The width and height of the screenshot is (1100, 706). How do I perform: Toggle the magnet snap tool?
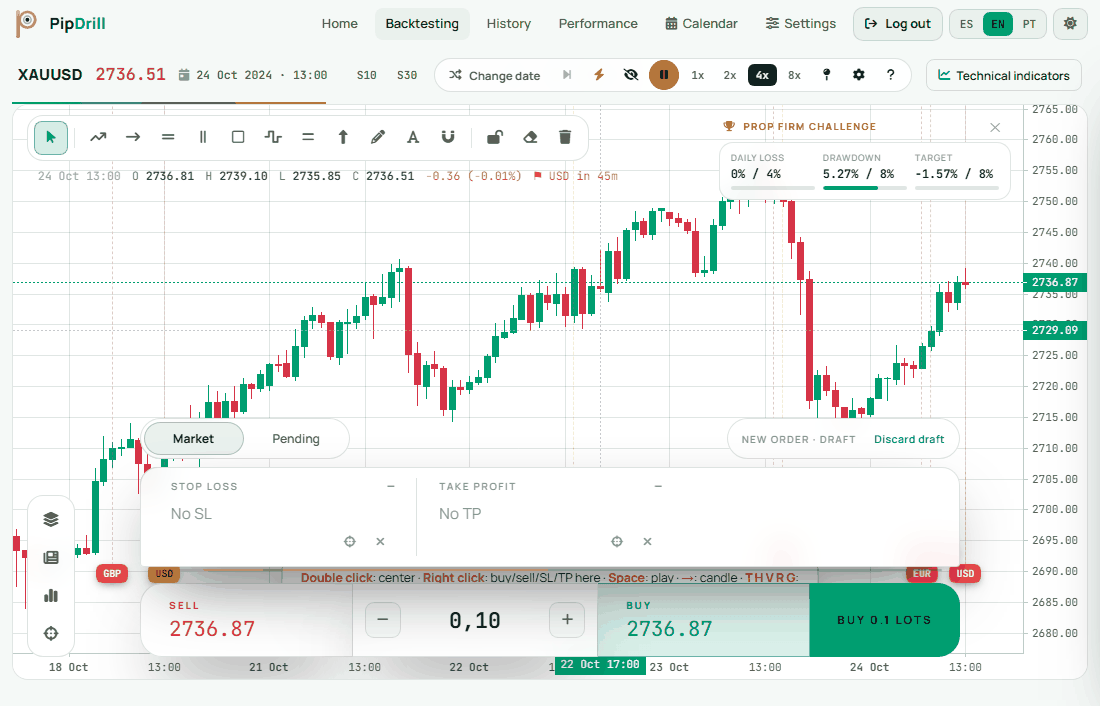point(448,138)
